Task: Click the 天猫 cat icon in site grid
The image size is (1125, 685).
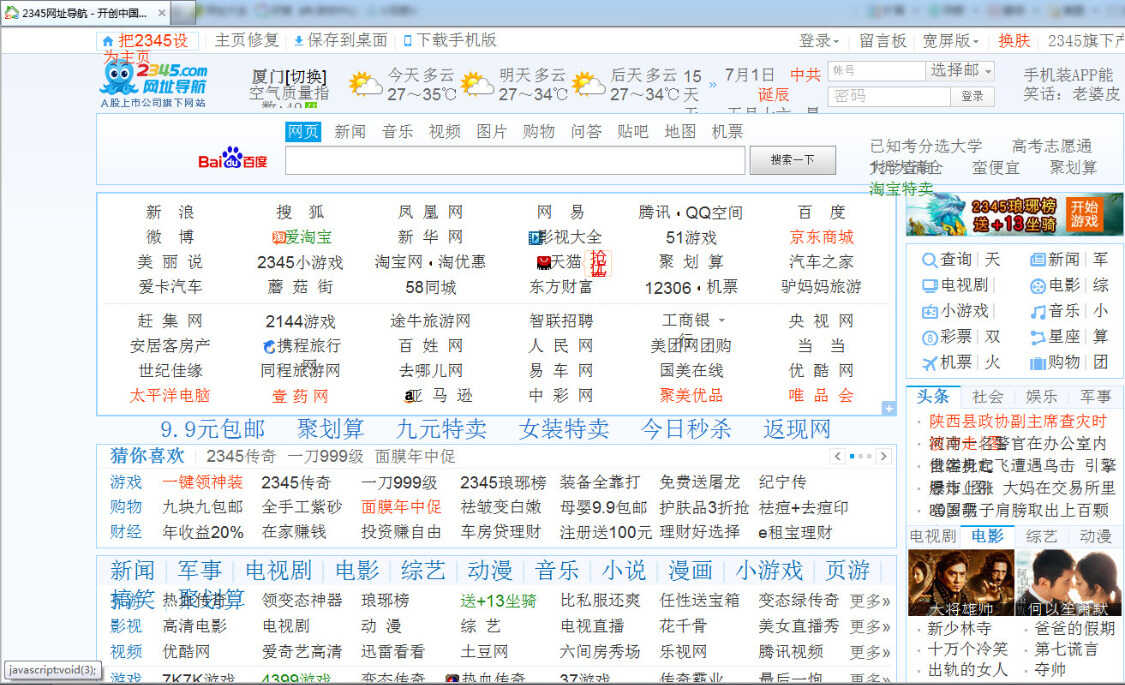Action: (544, 263)
